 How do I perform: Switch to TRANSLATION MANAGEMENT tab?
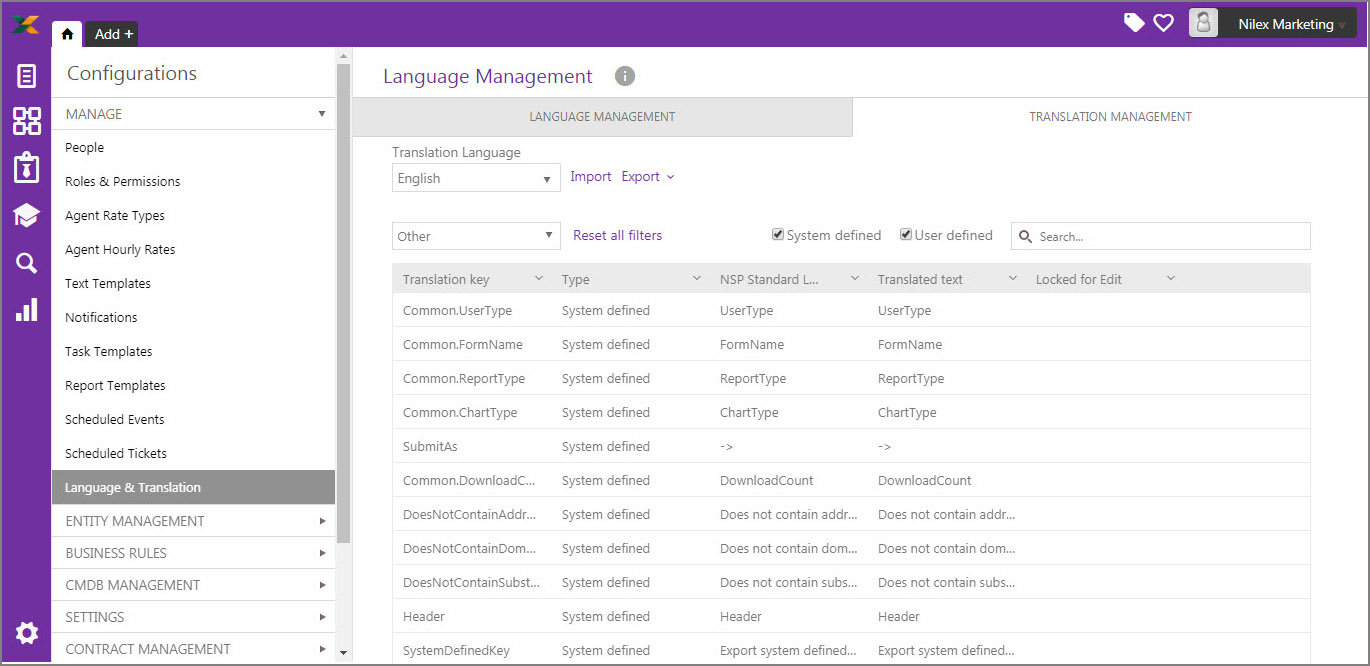click(1110, 117)
